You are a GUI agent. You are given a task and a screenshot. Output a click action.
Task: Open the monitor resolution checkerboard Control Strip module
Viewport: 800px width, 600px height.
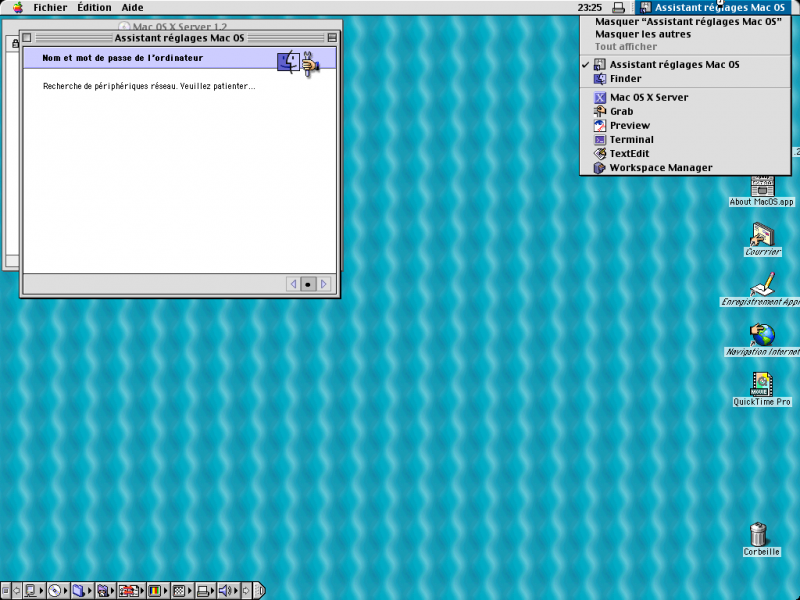183,591
